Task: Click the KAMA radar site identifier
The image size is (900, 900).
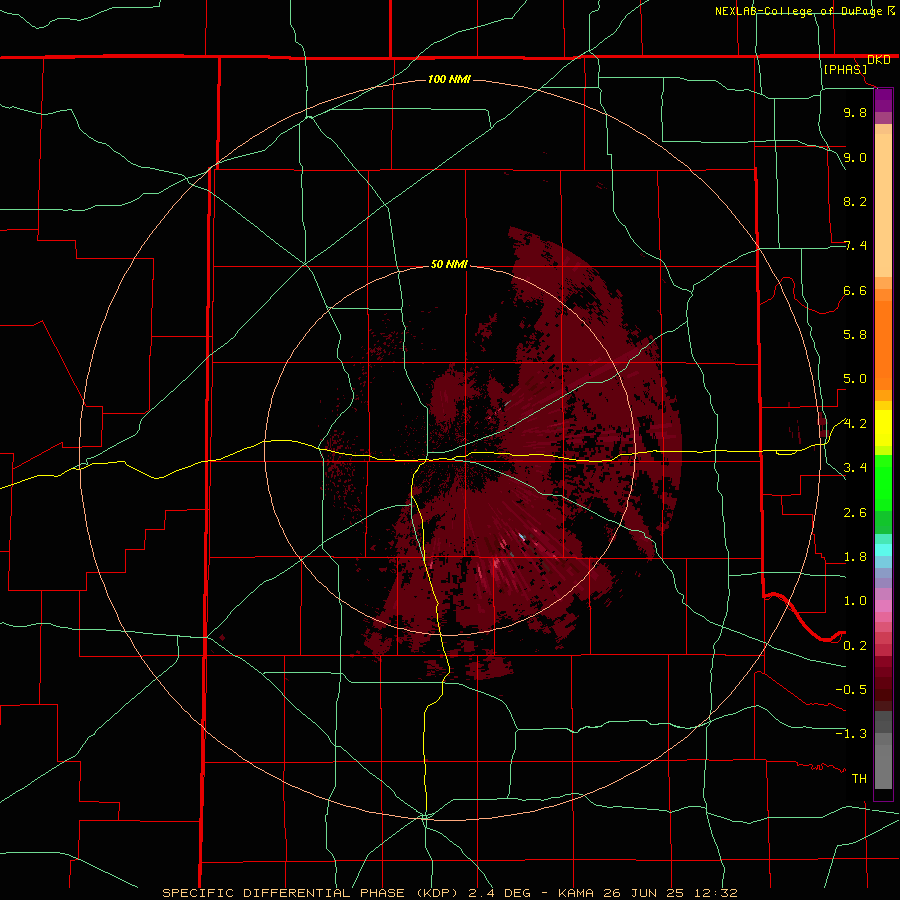Action: click(577, 893)
